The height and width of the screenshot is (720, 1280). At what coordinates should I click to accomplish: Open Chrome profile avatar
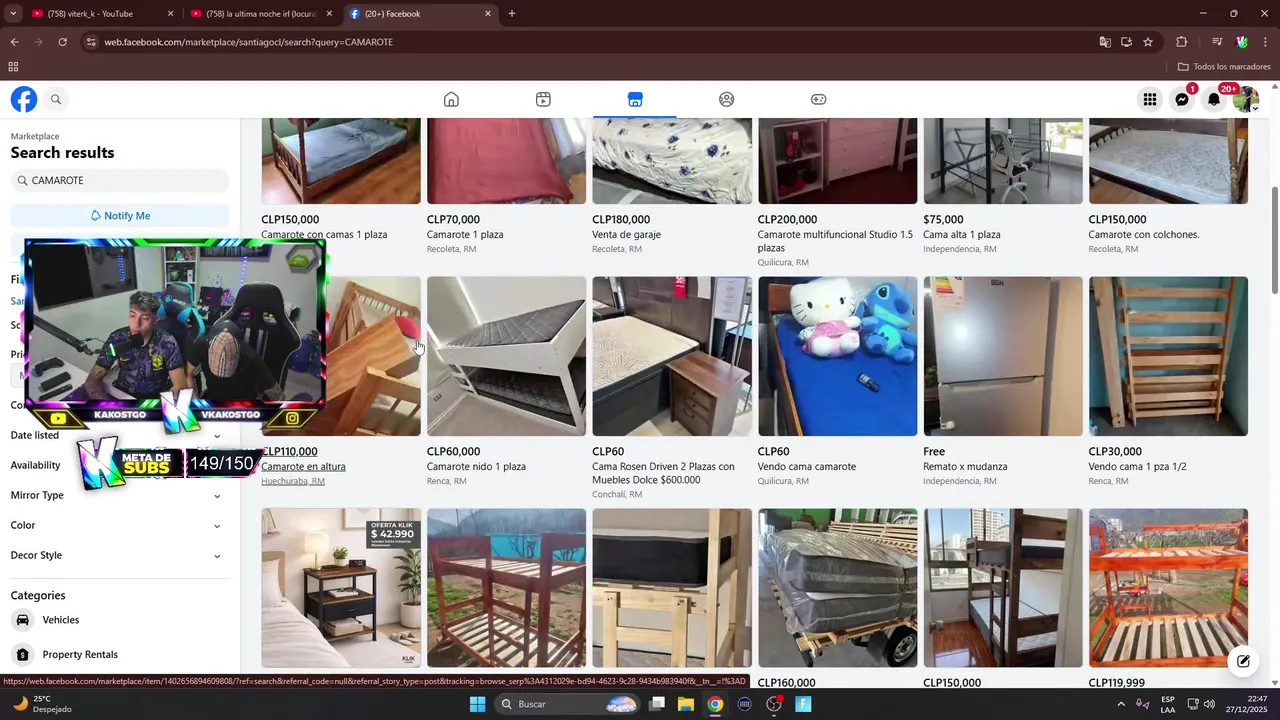click(1242, 42)
